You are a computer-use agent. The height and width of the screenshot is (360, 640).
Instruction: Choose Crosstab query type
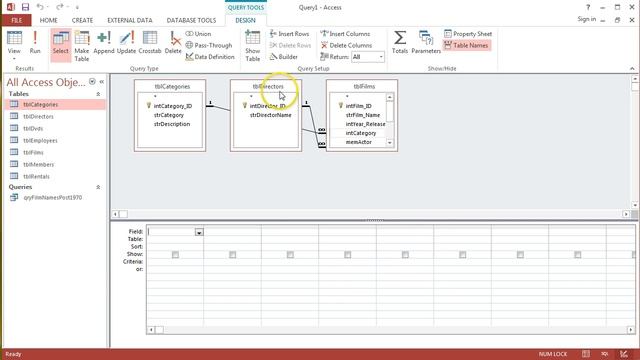150,43
